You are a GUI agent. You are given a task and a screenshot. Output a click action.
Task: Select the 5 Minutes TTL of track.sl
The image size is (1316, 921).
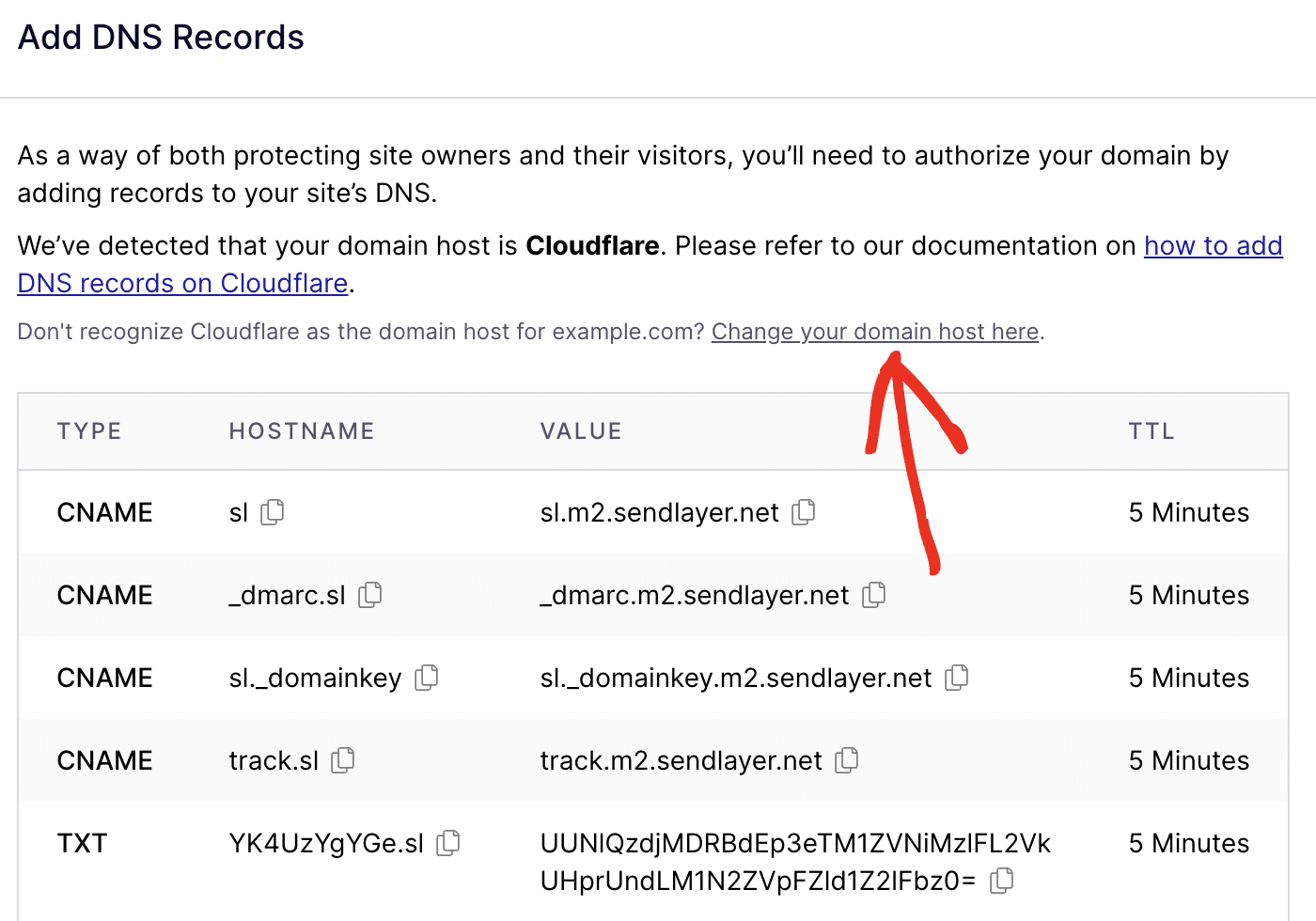(x=1188, y=760)
